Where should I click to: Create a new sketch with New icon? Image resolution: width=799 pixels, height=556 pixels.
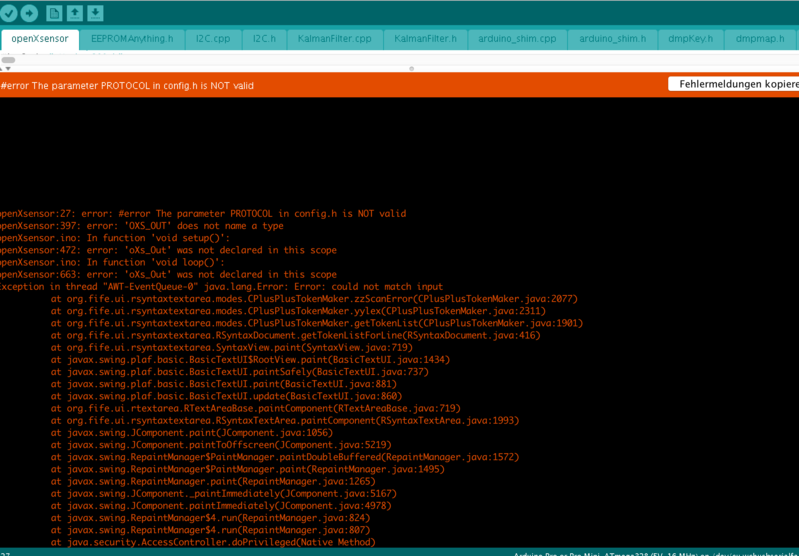pos(54,13)
